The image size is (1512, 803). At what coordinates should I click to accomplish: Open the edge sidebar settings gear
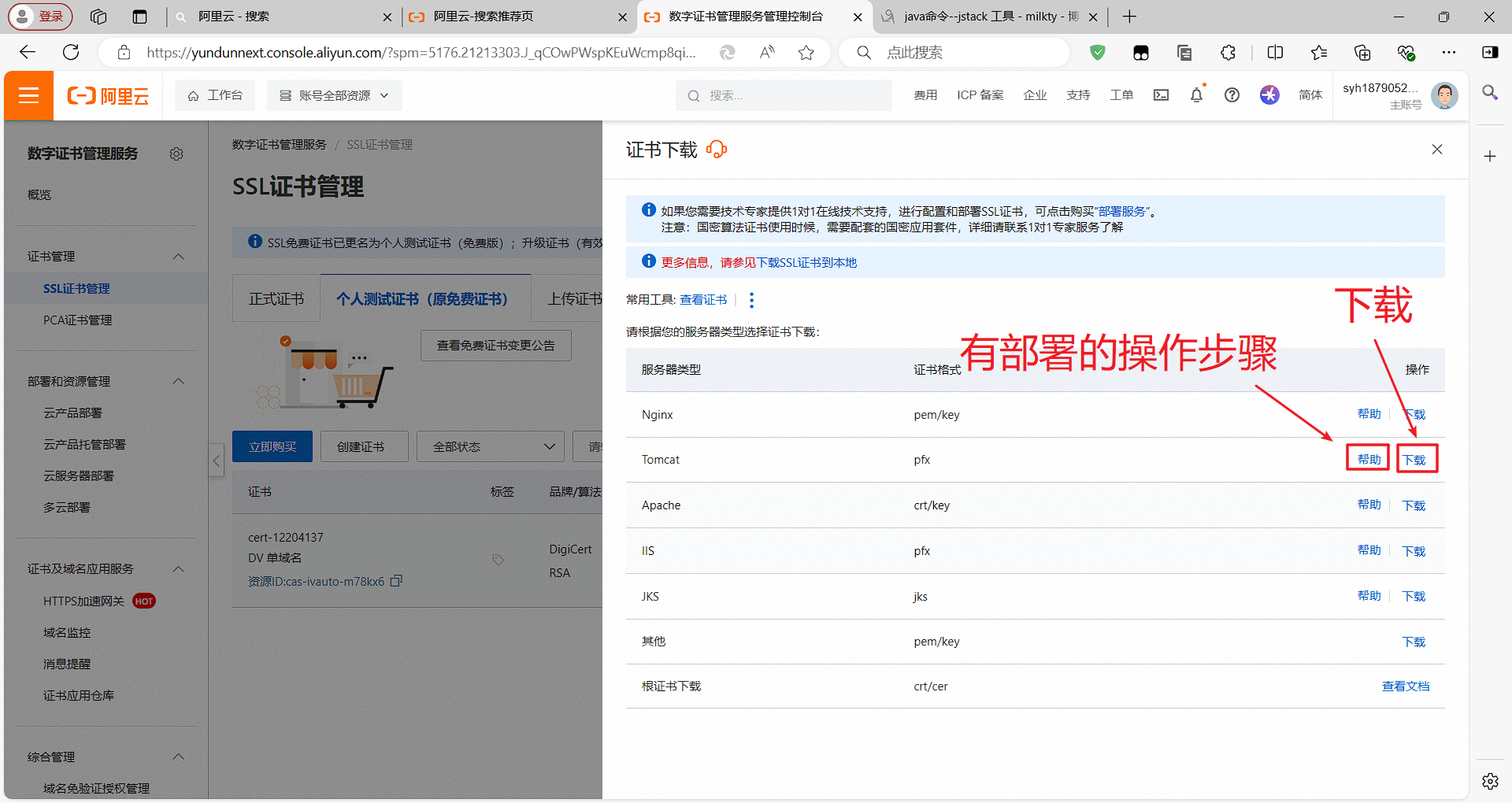click(1490, 781)
